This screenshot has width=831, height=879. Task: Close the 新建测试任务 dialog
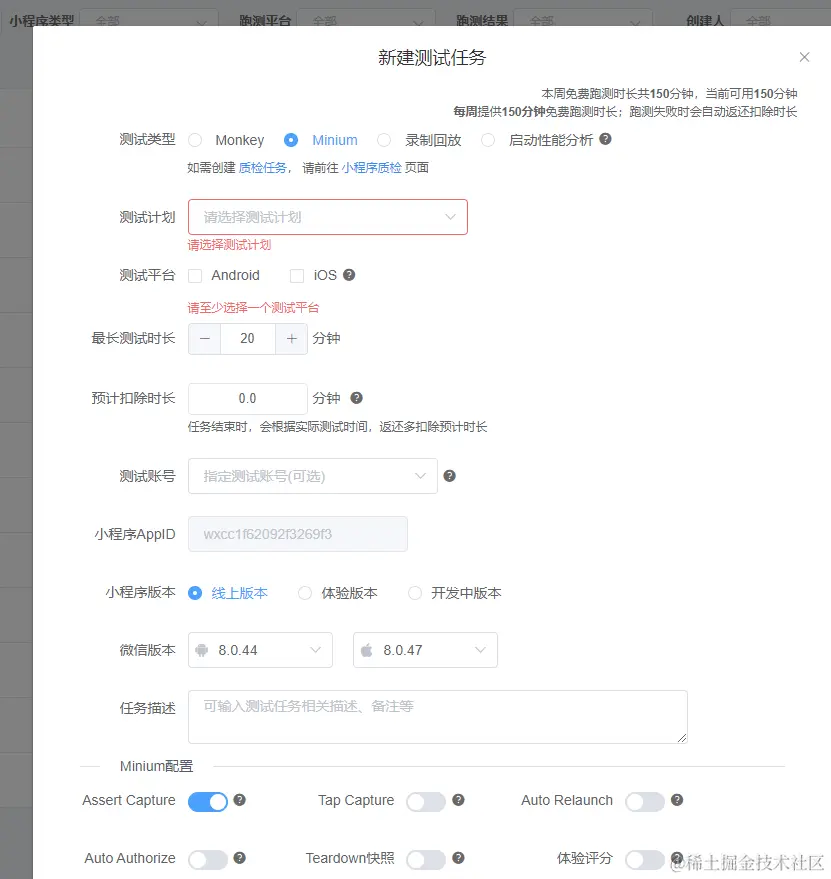tap(804, 57)
